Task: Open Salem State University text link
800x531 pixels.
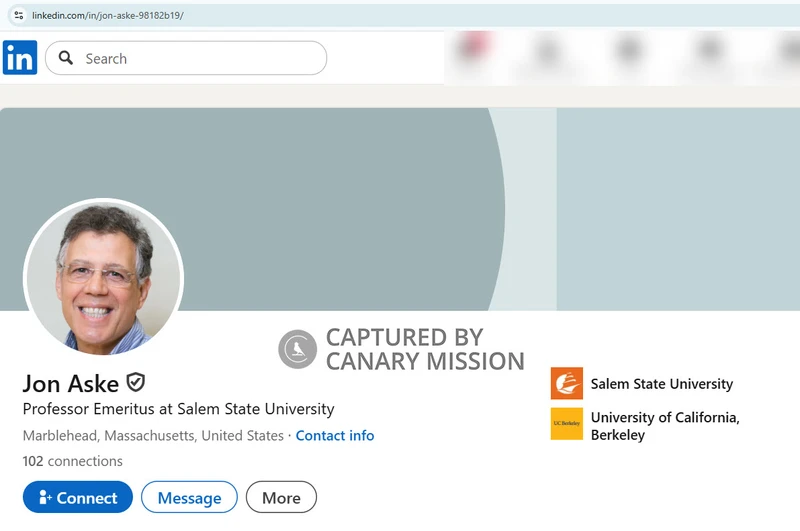Action: click(x=661, y=384)
